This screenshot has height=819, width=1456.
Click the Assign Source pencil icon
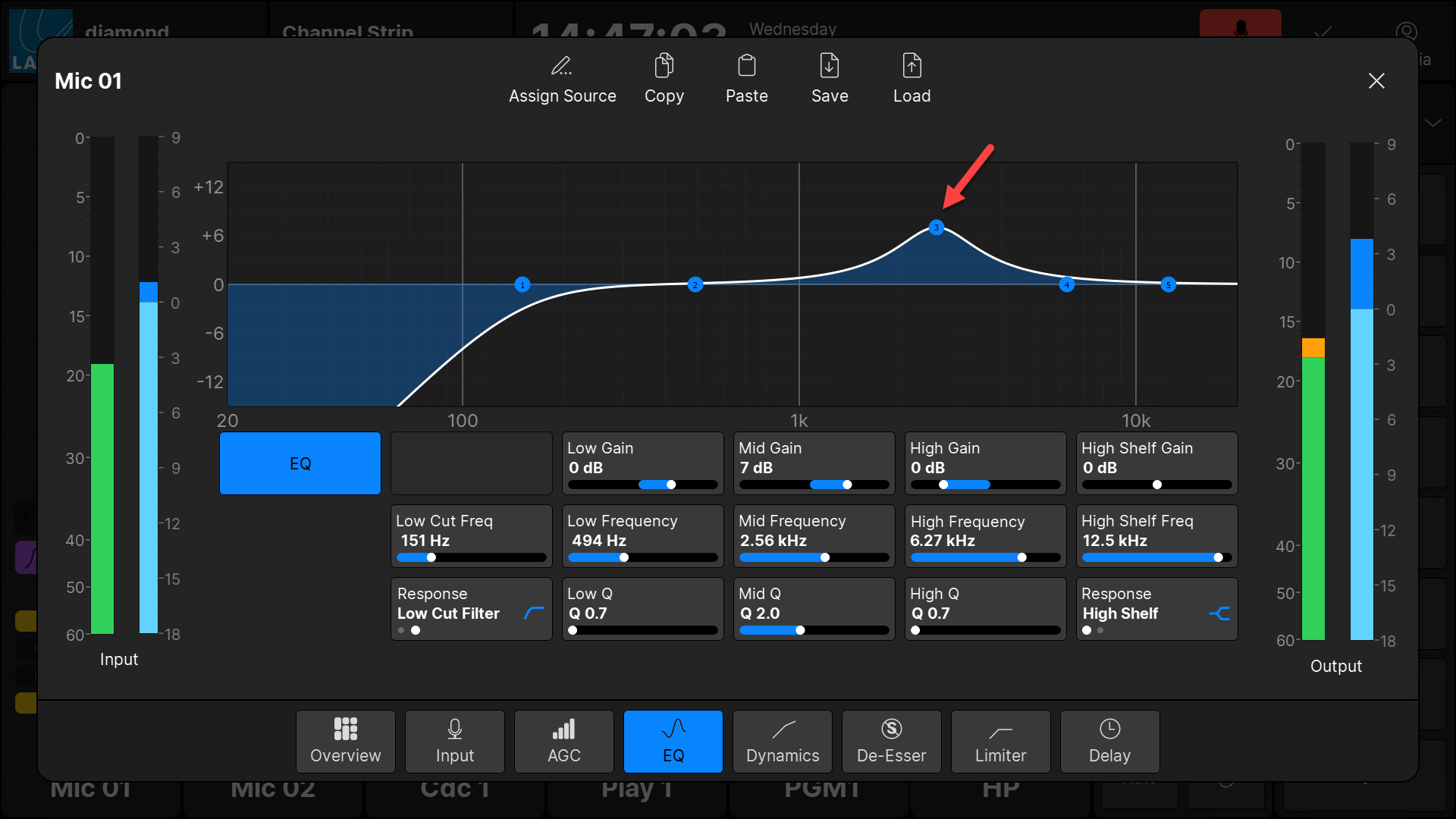pyautogui.click(x=562, y=66)
